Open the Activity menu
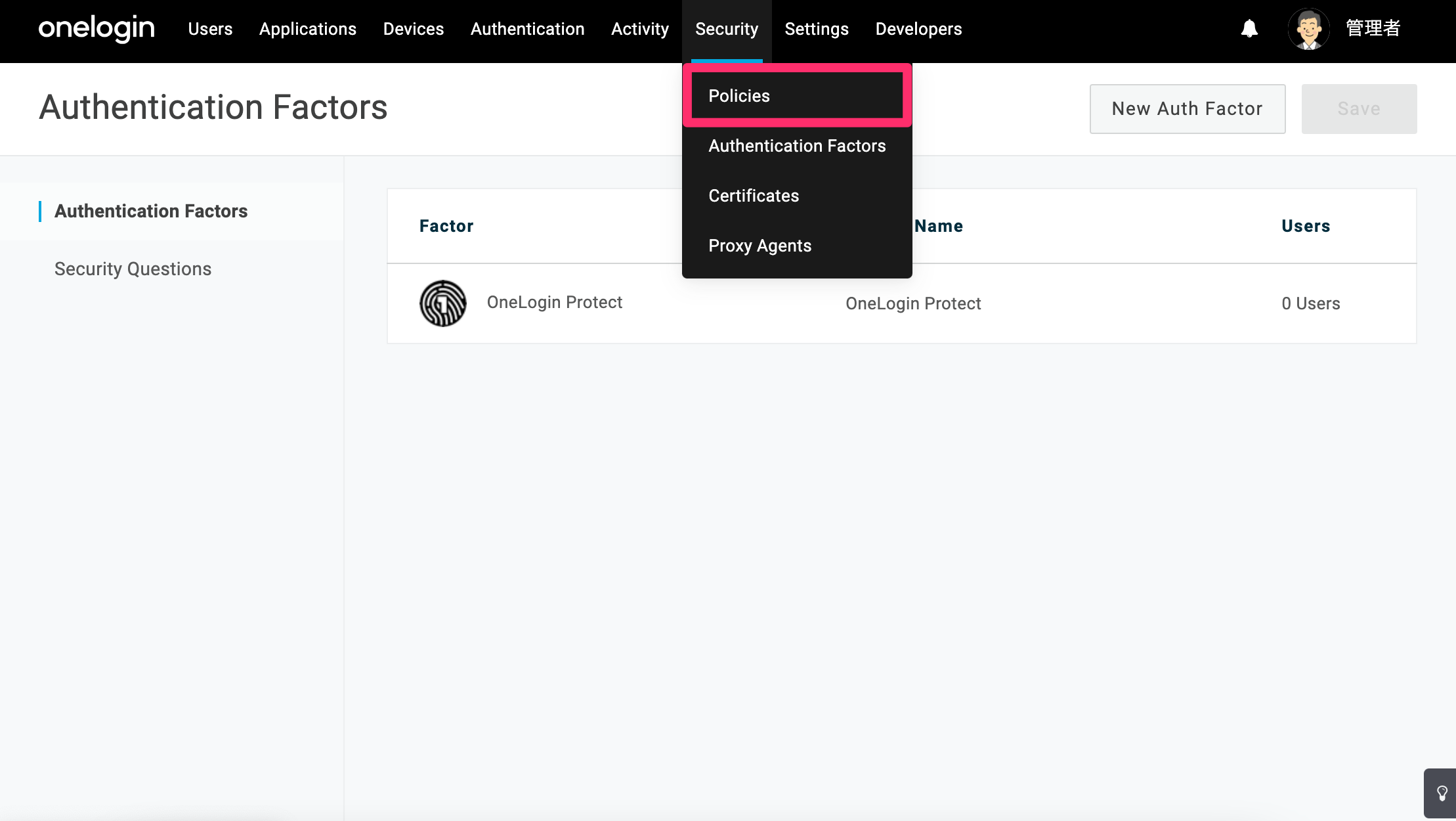 pyautogui.click(x=640, y=29)
